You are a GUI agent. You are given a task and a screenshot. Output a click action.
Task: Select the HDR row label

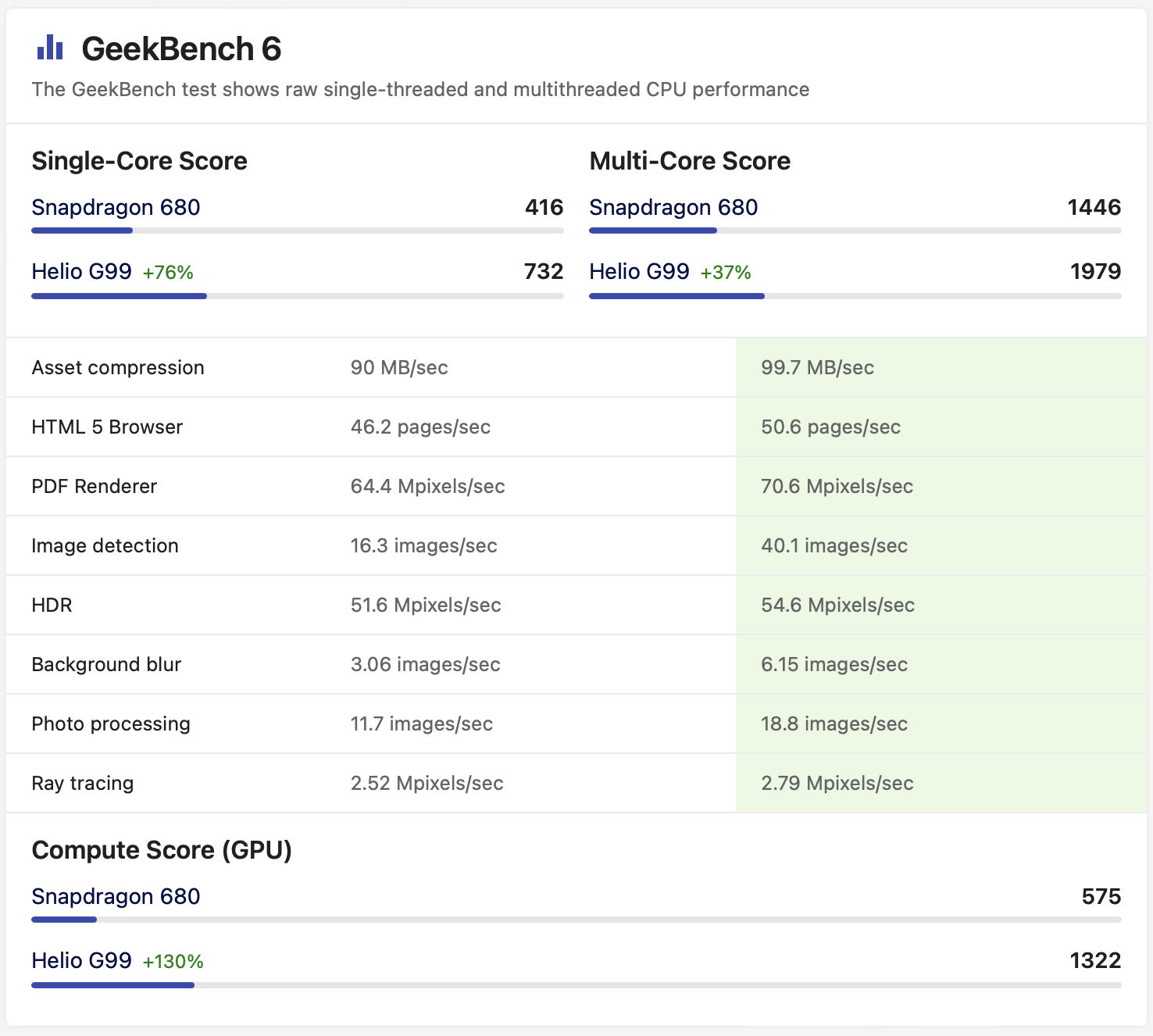point(52,605)
